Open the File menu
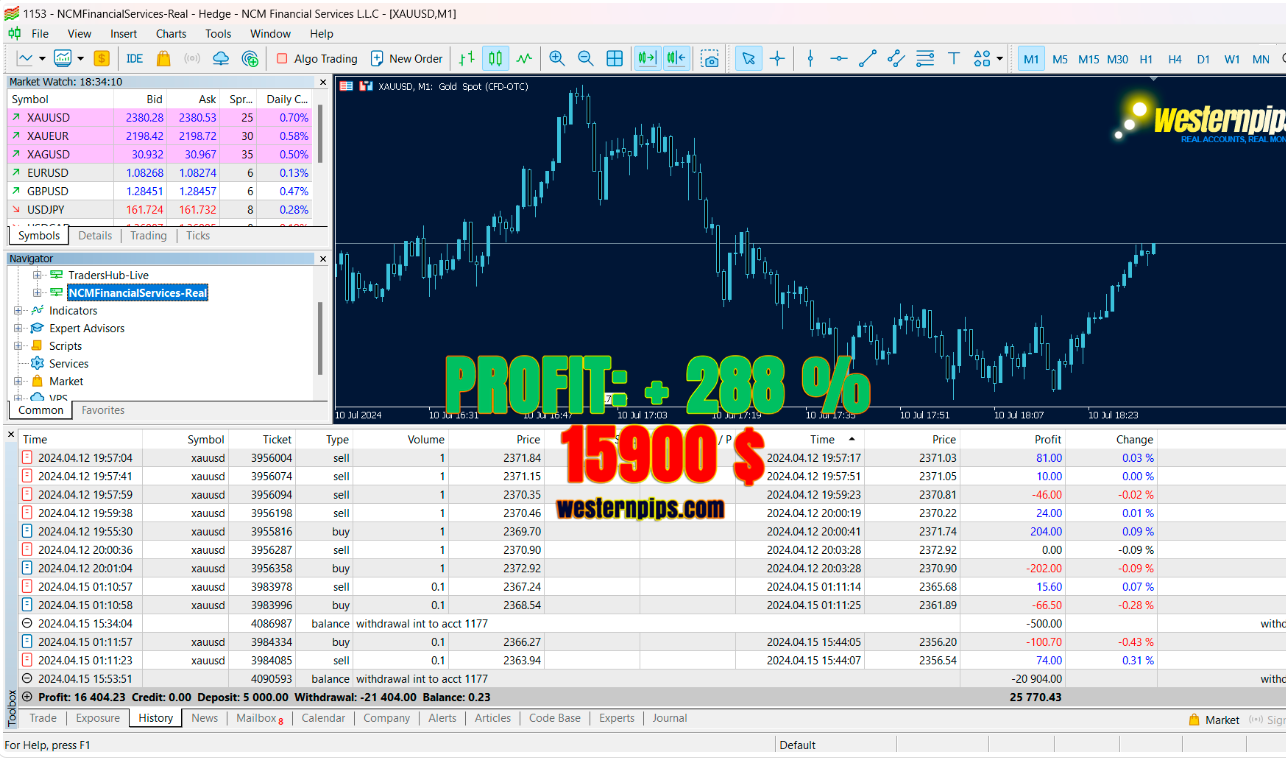The image size is (1286, 760). click(x=40, y=33)
